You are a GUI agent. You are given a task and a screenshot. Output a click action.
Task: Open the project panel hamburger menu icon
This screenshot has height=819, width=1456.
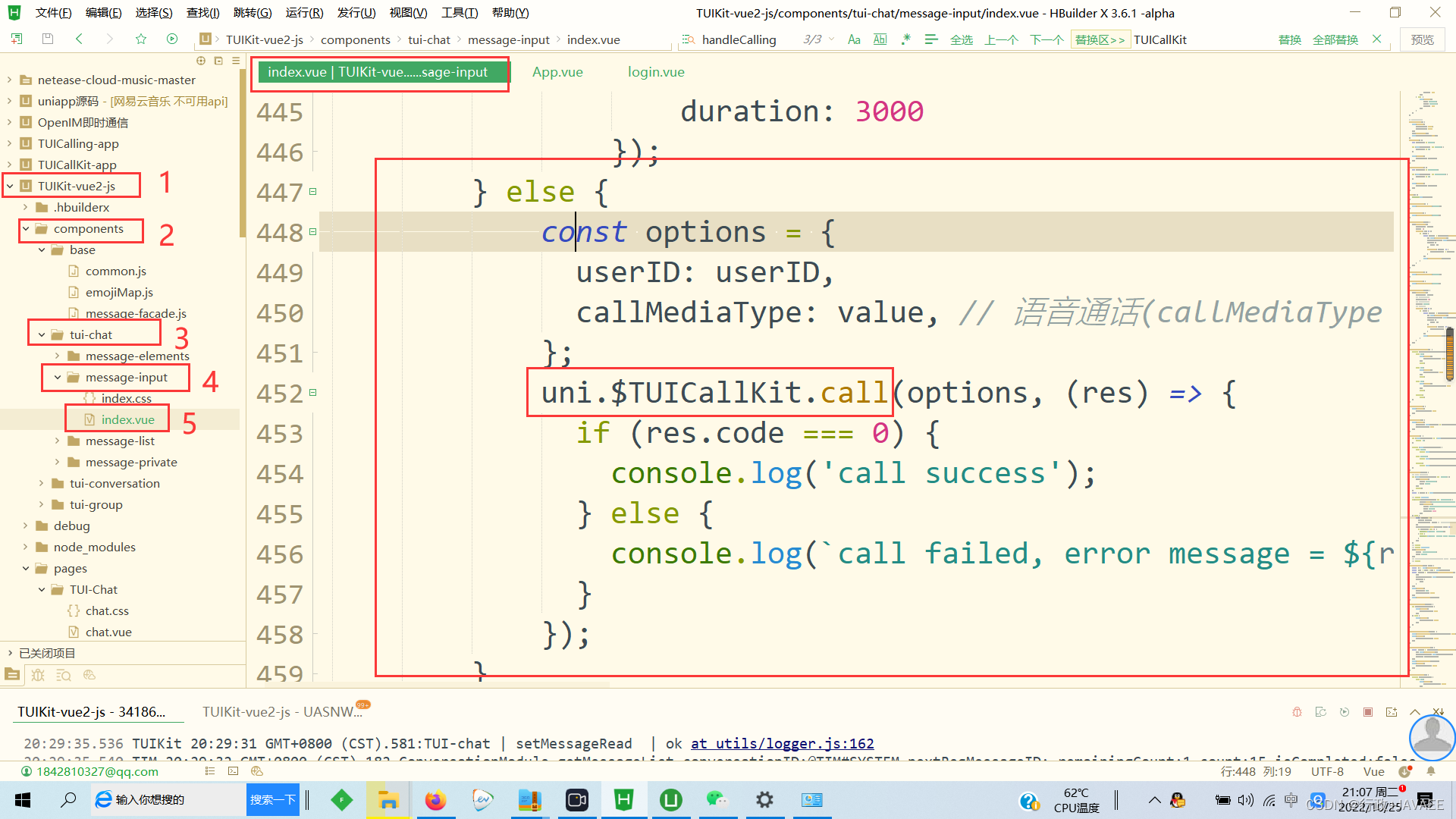[236, 61]
